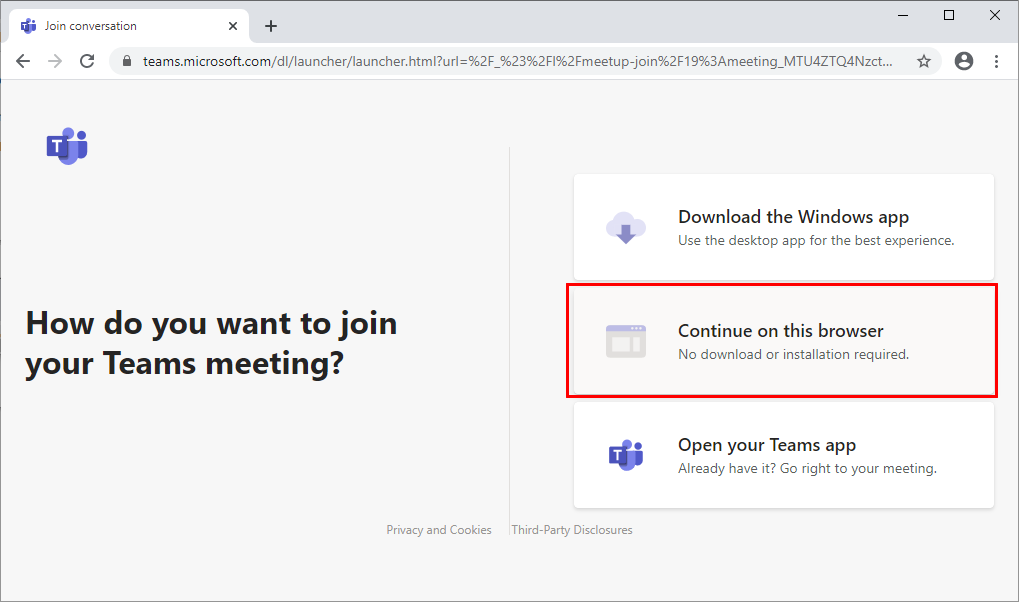This screenshot has width=1019, height=602.
Task: Select the Join conversation tab
Action: (129, 26)
